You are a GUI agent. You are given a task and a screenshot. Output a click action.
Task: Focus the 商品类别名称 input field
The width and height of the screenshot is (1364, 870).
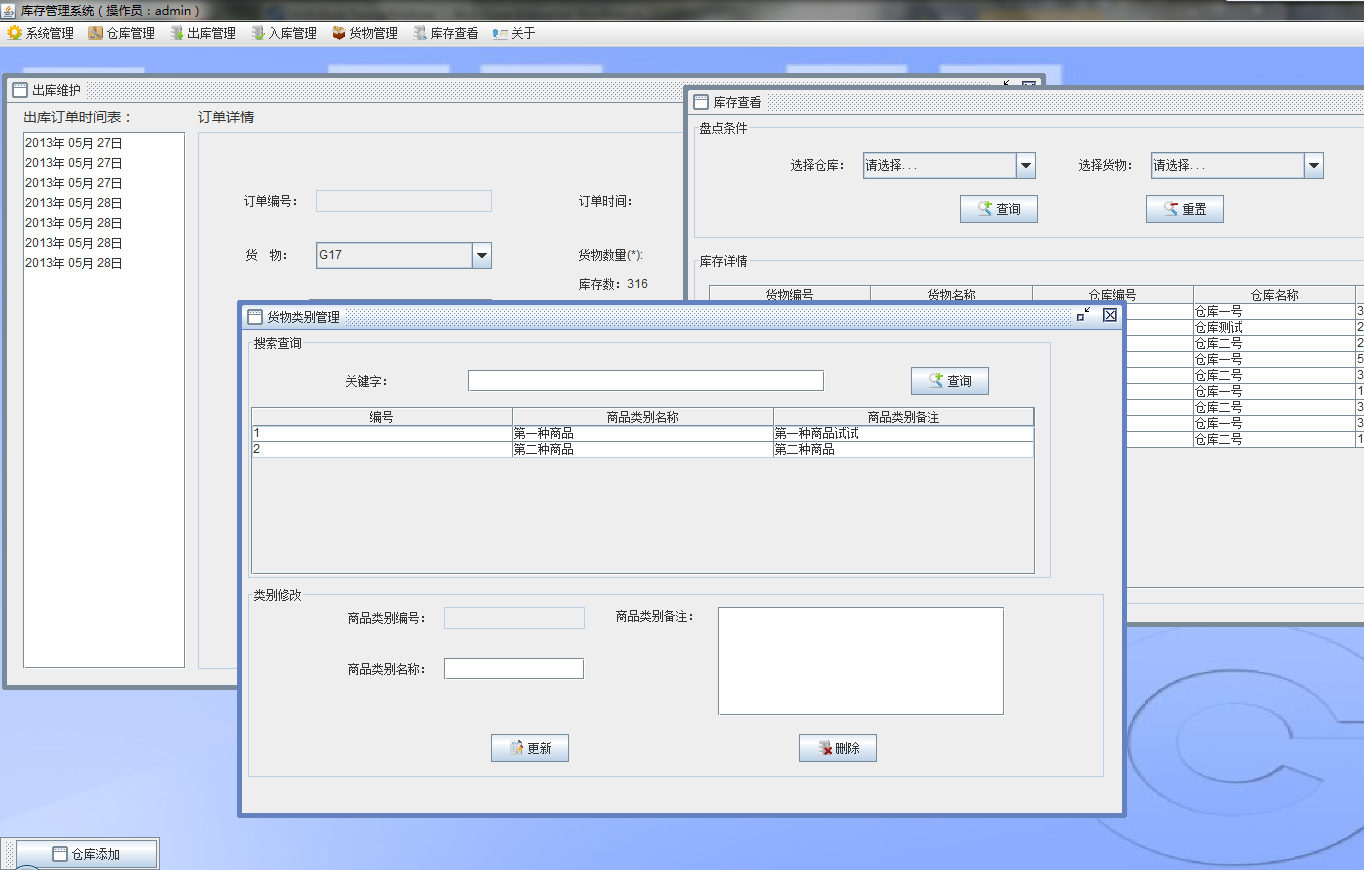(x=513, y=668)
